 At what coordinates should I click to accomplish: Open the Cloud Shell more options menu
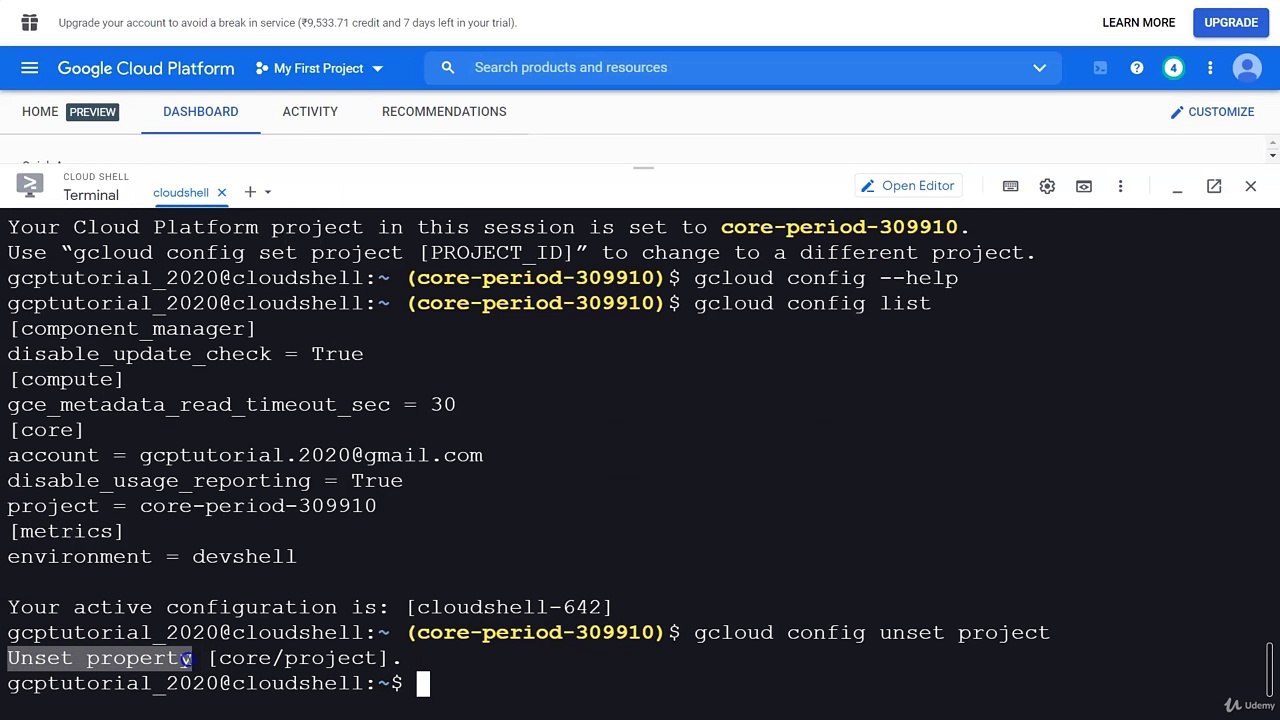point(1120,186)
